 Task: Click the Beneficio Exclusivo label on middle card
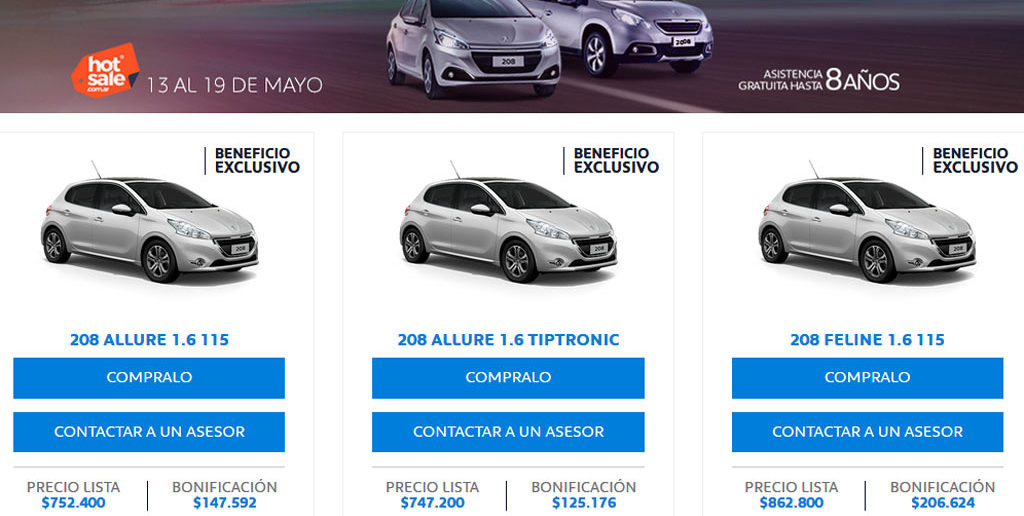[x=616, y=160]
